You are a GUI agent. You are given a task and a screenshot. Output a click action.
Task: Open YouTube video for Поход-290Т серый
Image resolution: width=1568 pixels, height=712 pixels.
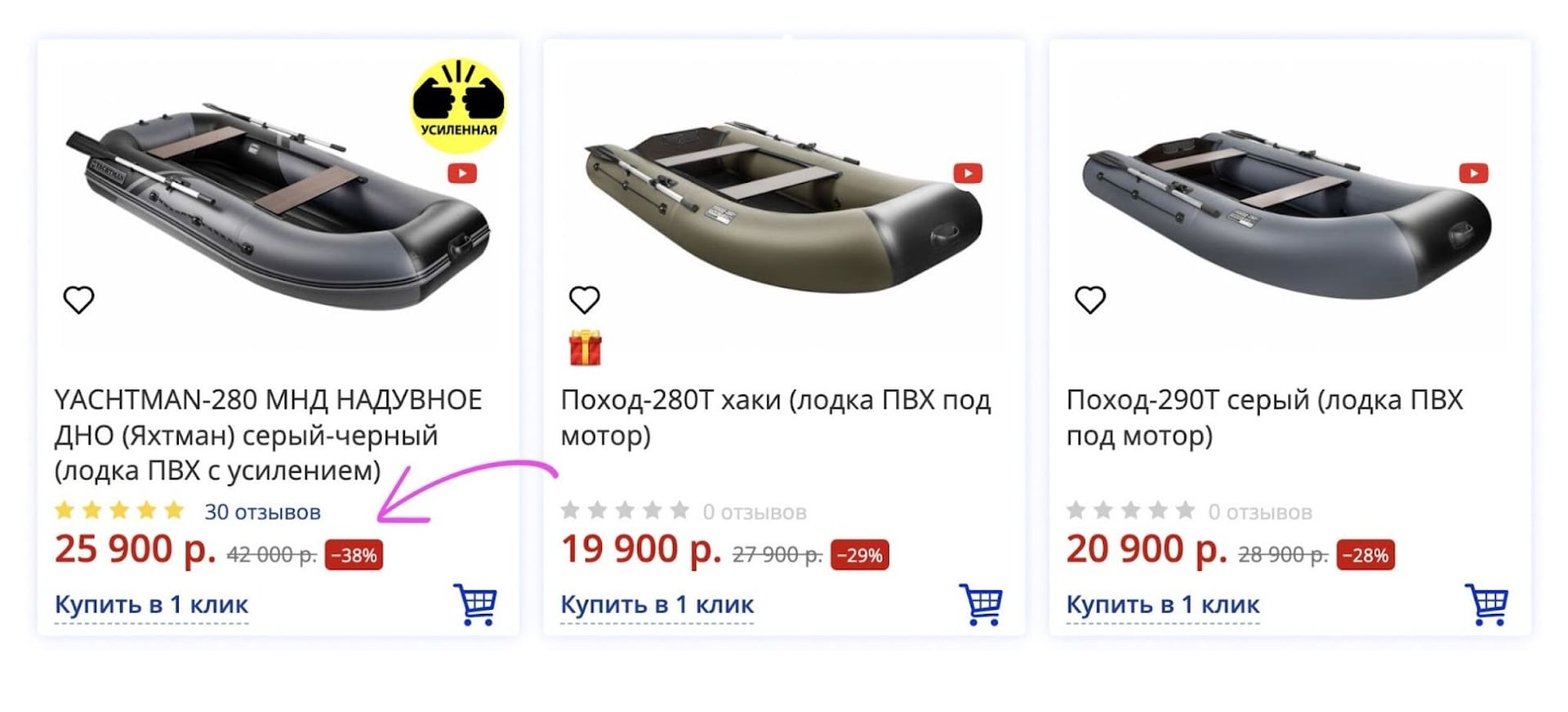pos(1472,172)
